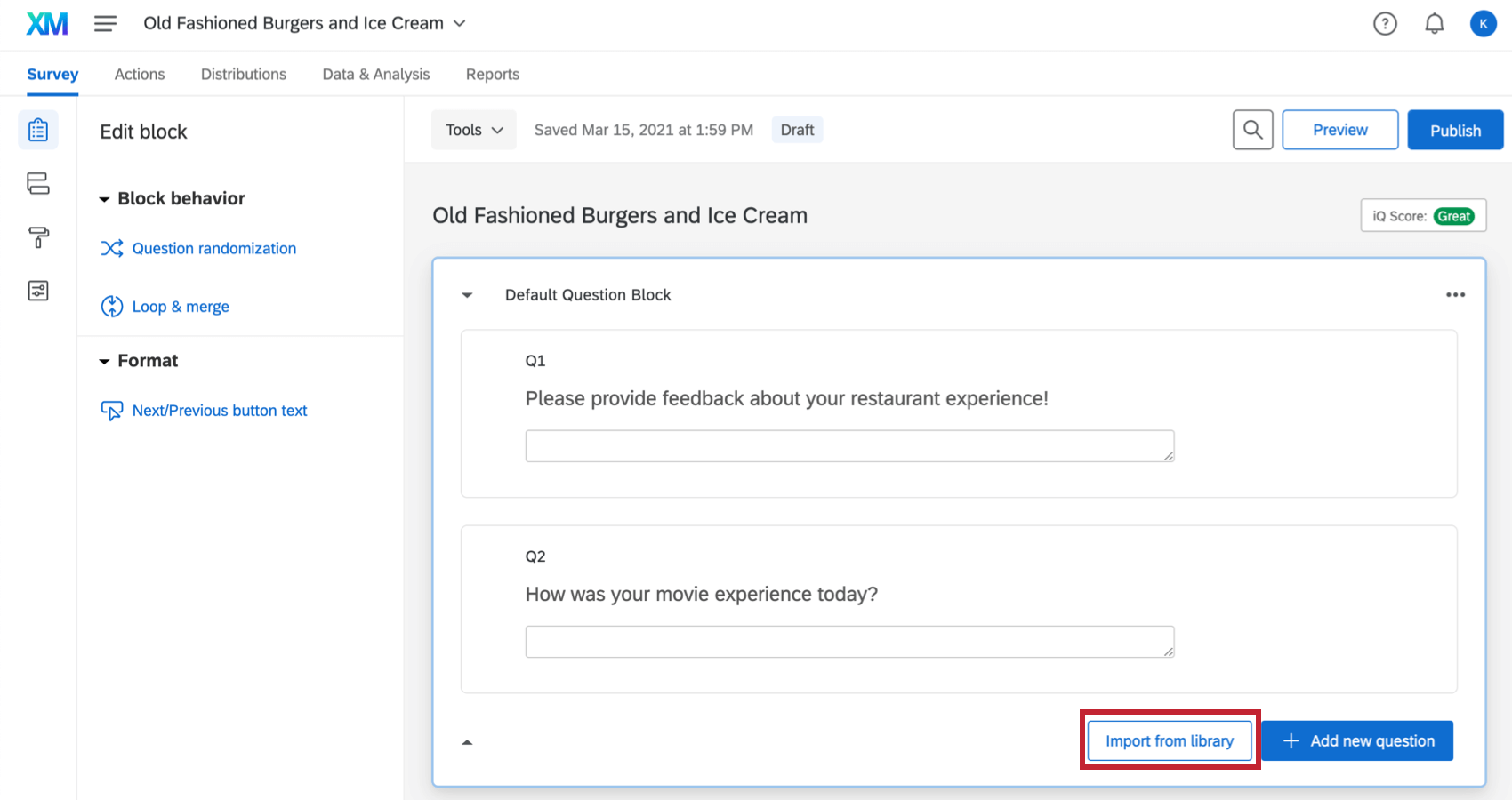Open the search magnifier icon
This screenshot has height=800, width=1512.
1252,129
